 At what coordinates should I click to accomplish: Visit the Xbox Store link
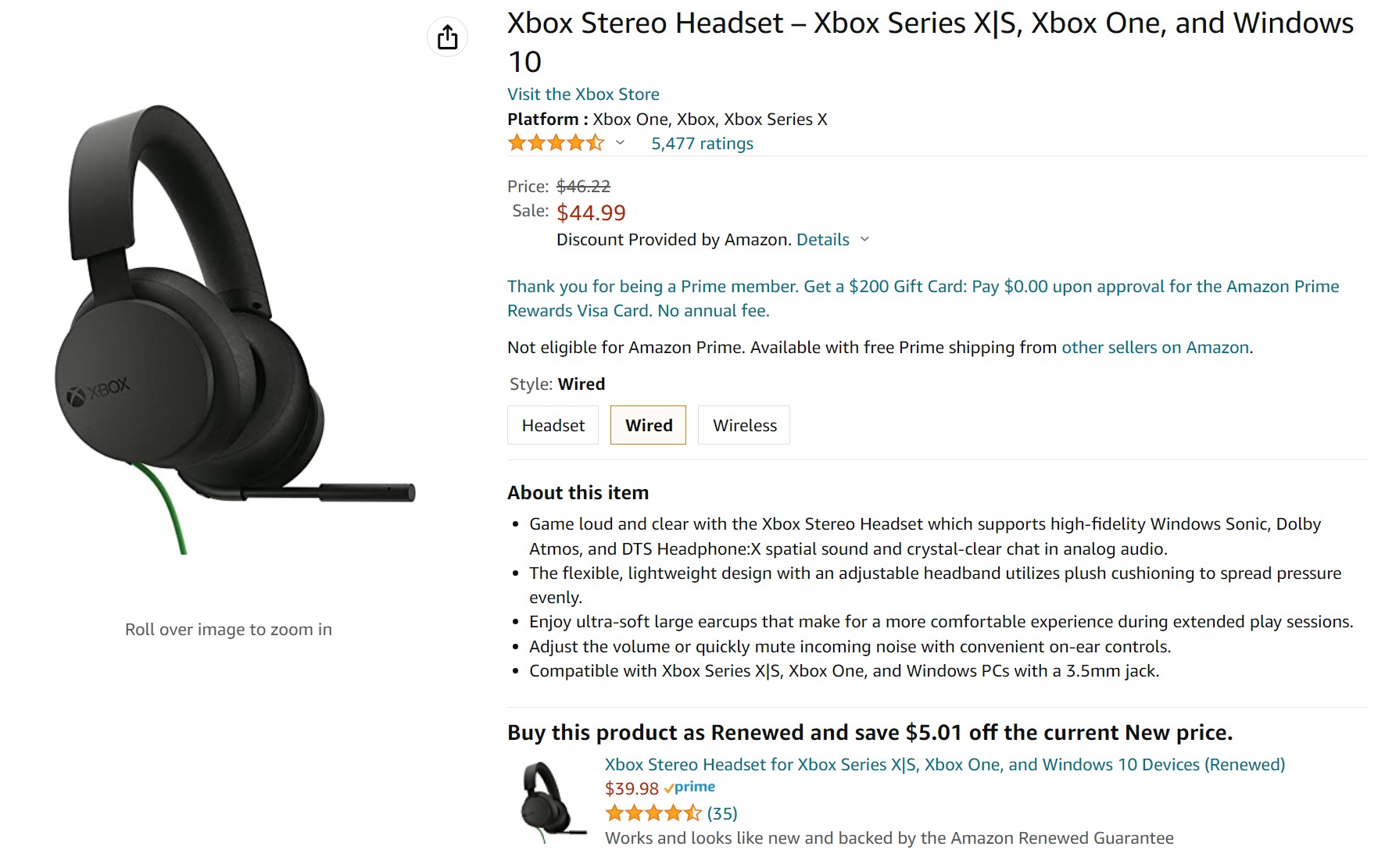coord(583,95)
